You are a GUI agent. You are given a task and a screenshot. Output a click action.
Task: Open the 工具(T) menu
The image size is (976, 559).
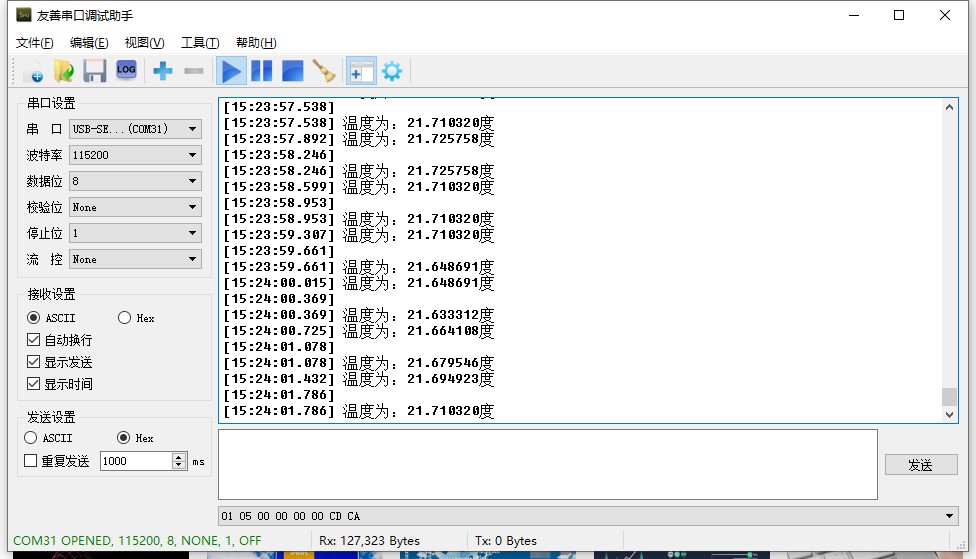pyautogui.click(x=200, y=42)
